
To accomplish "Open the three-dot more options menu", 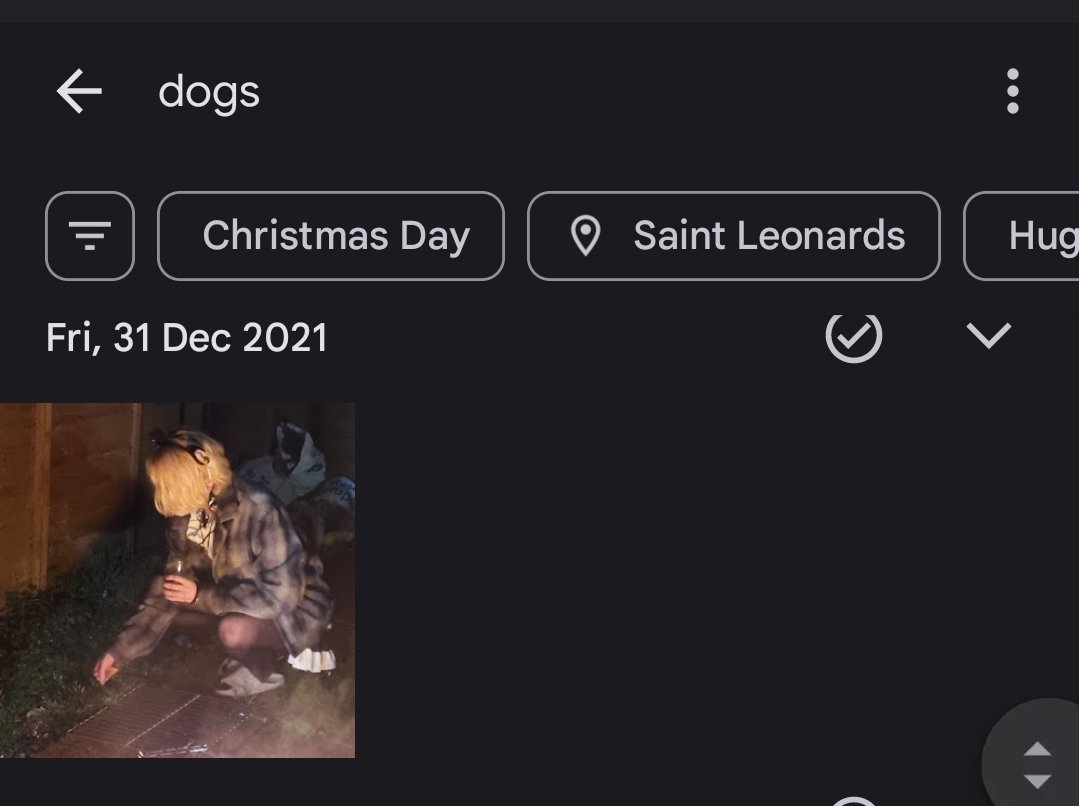I will pyautogui.click(x=1012, y=92).
